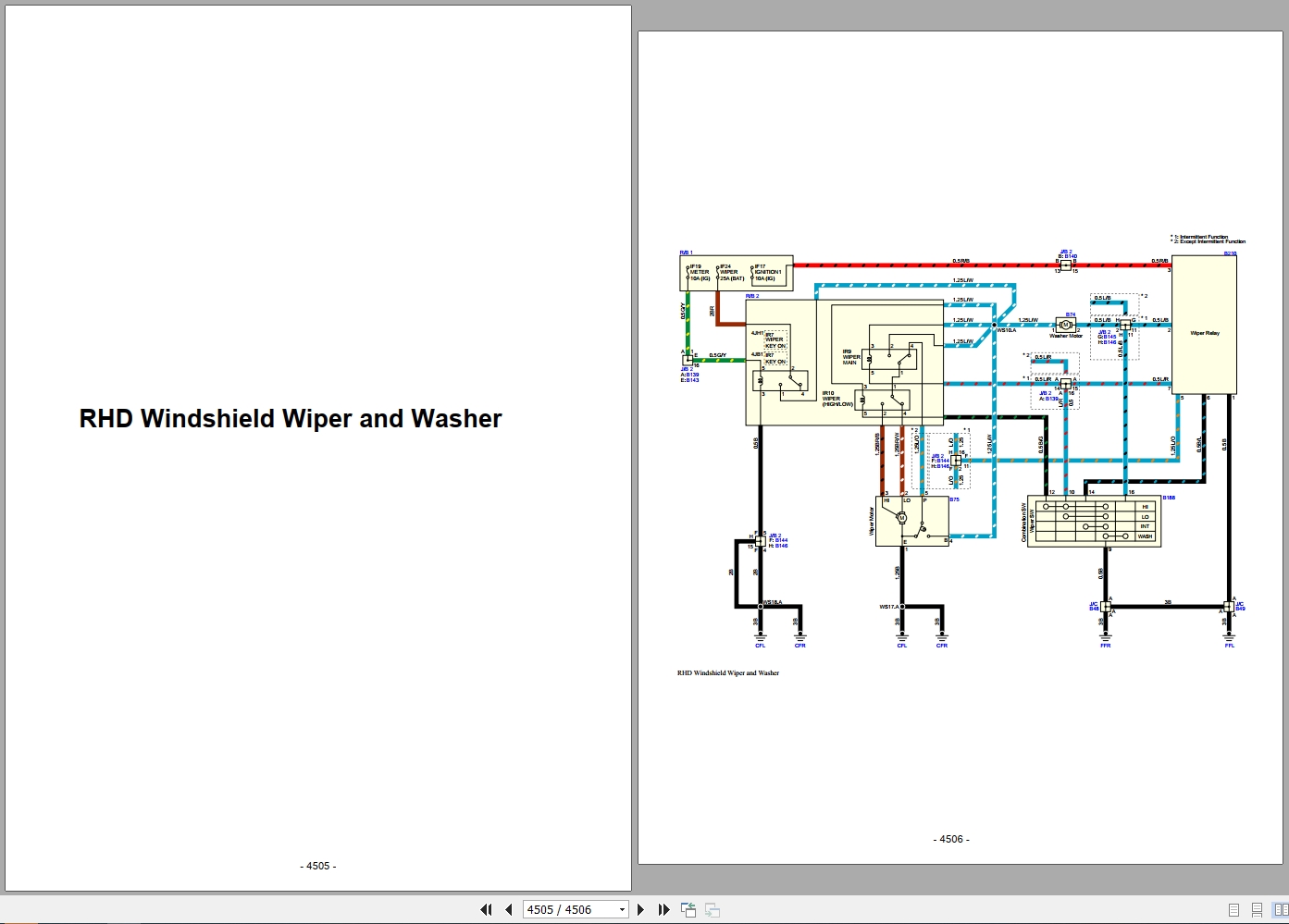Viewport: 1289px width, 924px height.
Task: Click the IR9 WIPER MAIN relay label
Action: click(x=851, y=357)
